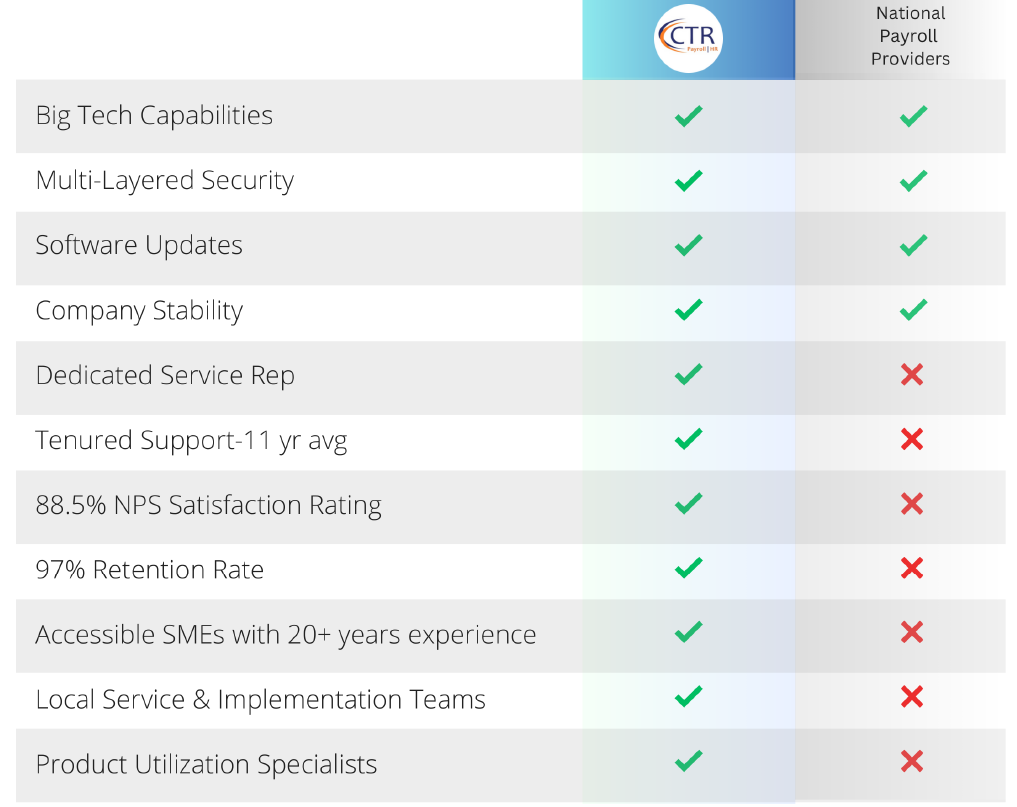Click CTR checkmark for Product Utilization Specialists
The width and height of the screenshot is (1017, 807).
[688, 762]
